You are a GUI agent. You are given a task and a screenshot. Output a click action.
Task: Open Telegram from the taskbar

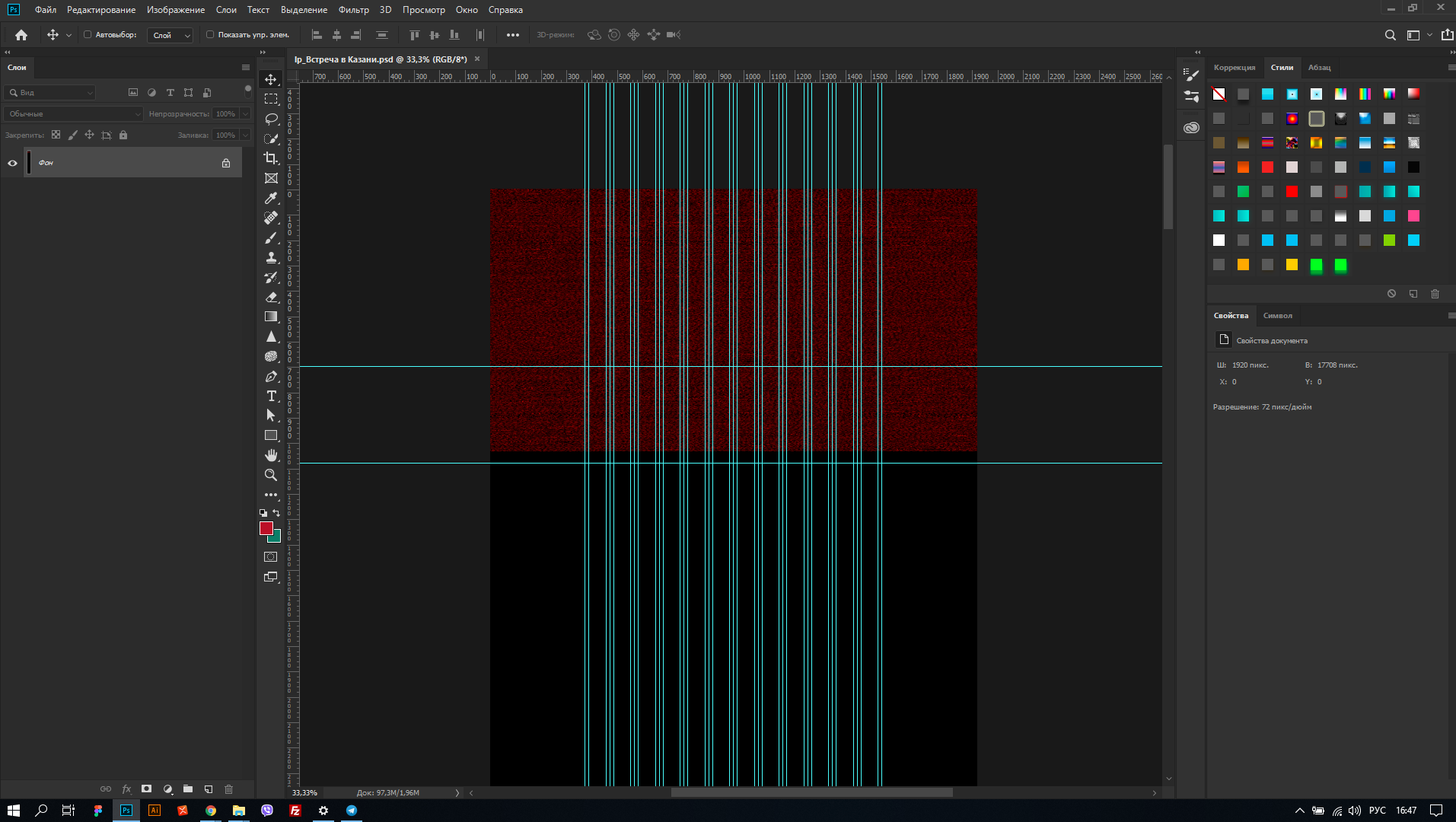(352, 811)
